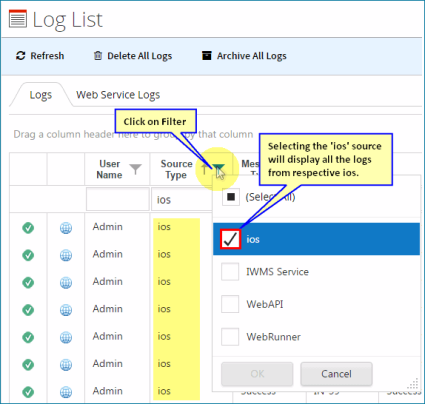Uncheck the ios filter checkbox
Image resolution: width=425 pixels, height=404 pixels.
tap(230, 239)
